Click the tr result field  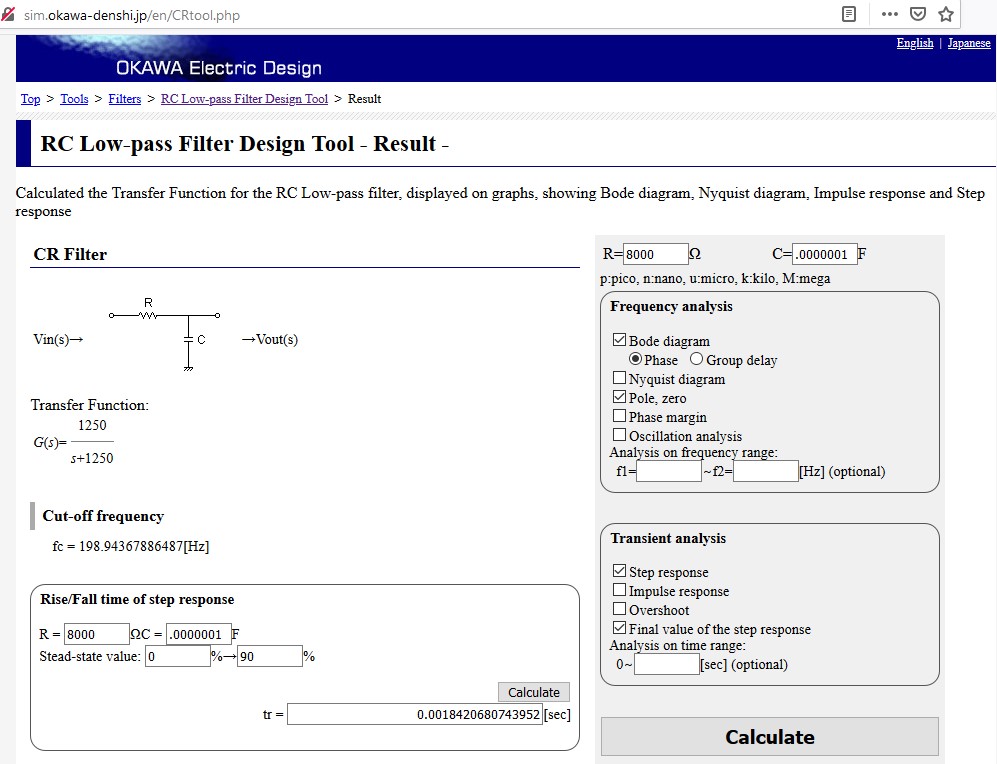(414, 715)
